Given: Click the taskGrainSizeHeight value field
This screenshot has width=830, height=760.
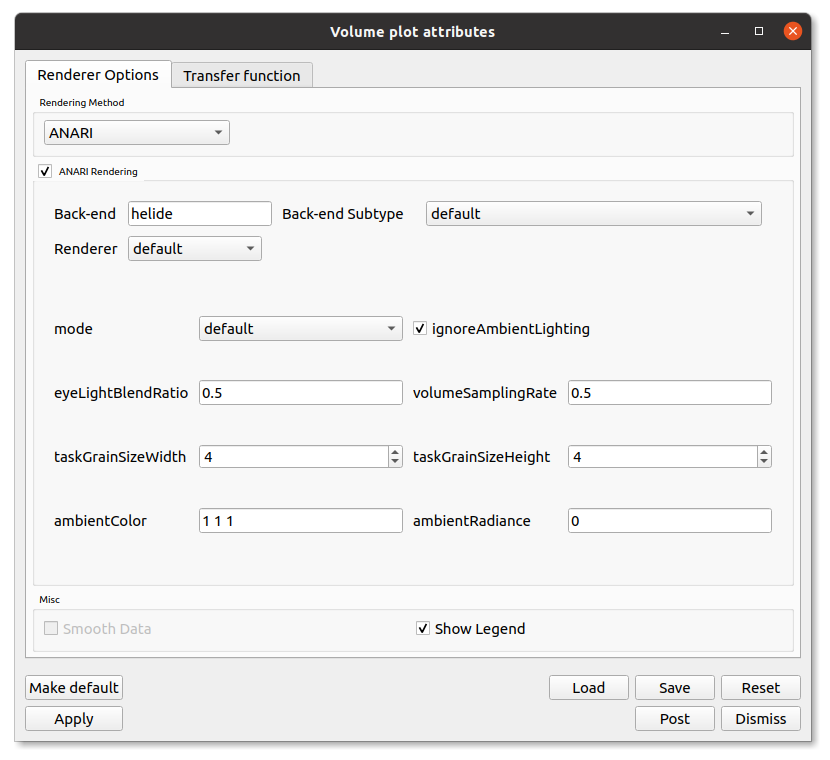Looking at the screenshot, I should click(663, 457).
